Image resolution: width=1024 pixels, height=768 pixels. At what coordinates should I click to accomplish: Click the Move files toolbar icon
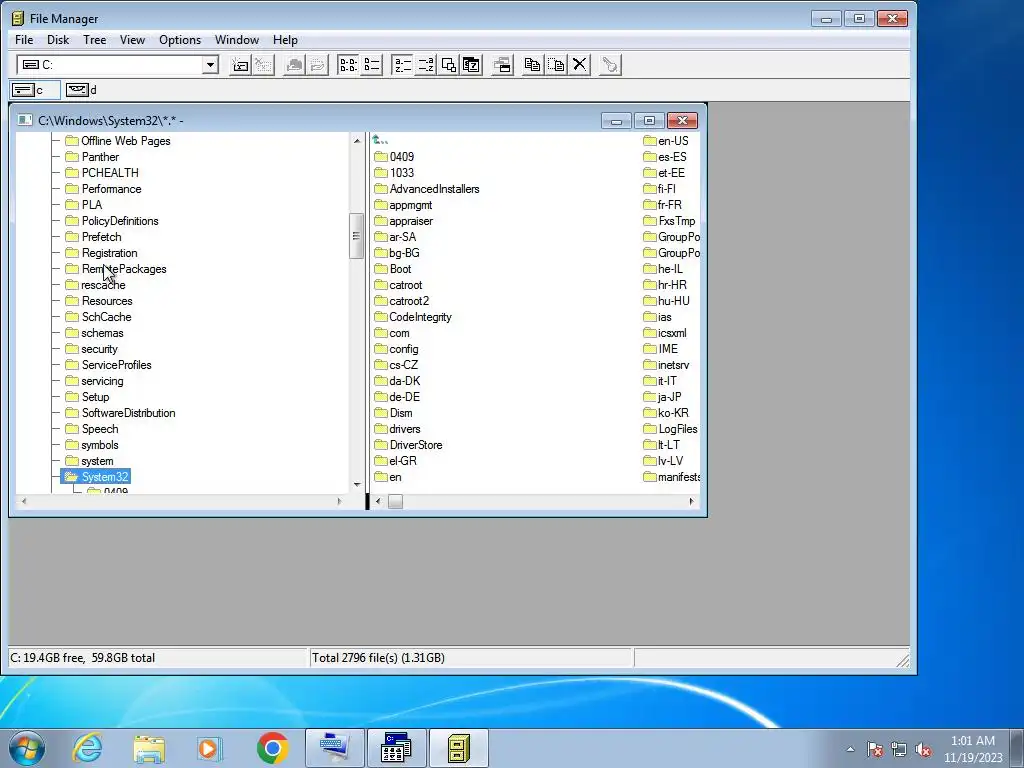(x=556, y=65)
